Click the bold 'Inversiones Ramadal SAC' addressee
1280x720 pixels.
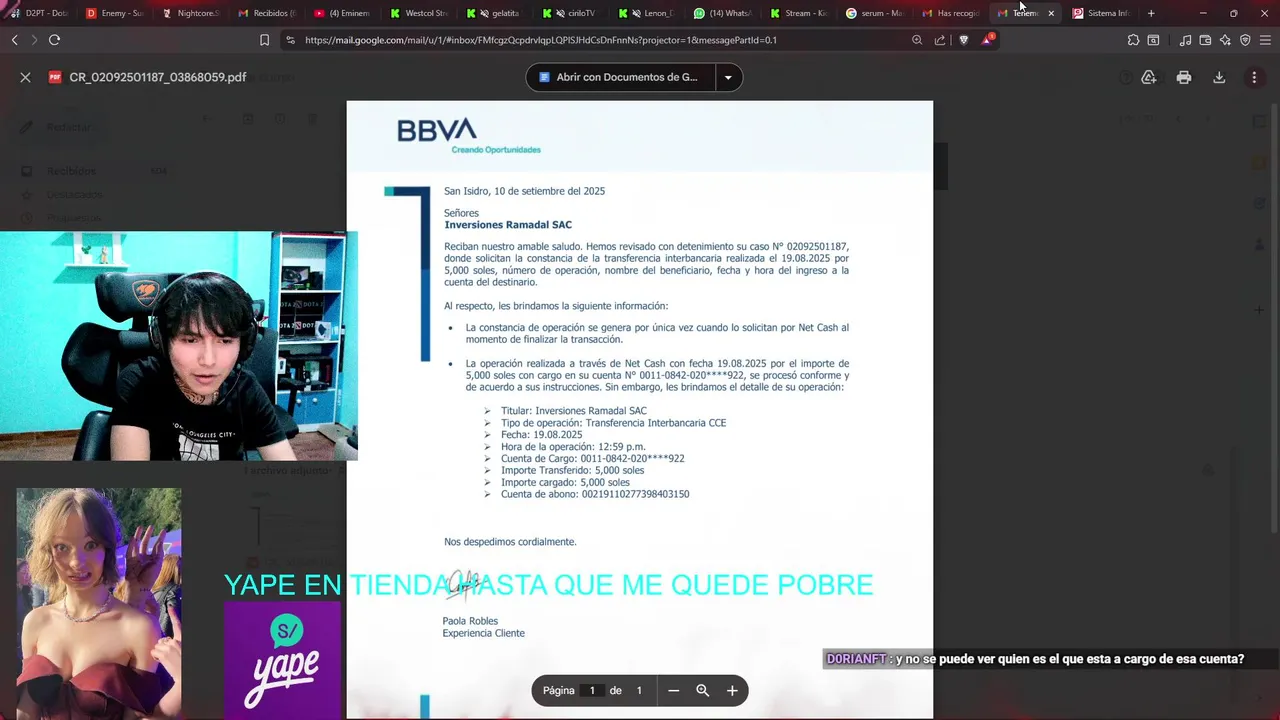pyautogui.click(x=508, y=225)
